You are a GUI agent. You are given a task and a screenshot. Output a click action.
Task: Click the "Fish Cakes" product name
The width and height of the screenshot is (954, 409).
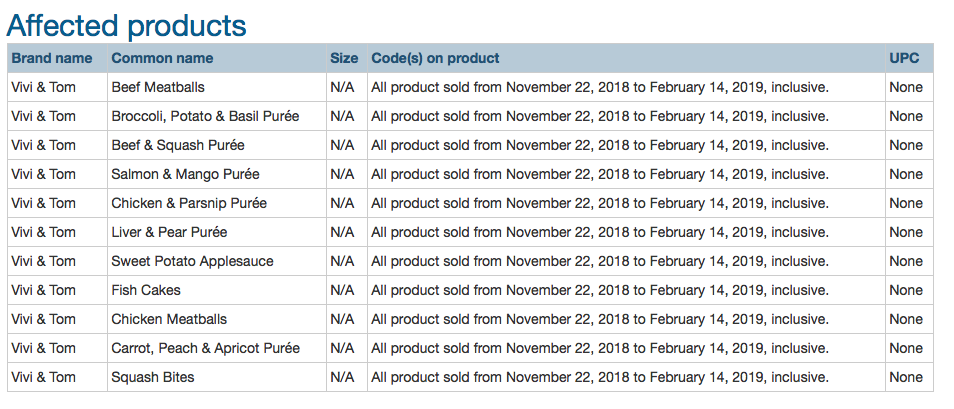pyautogui.click(x=145, y=290)
